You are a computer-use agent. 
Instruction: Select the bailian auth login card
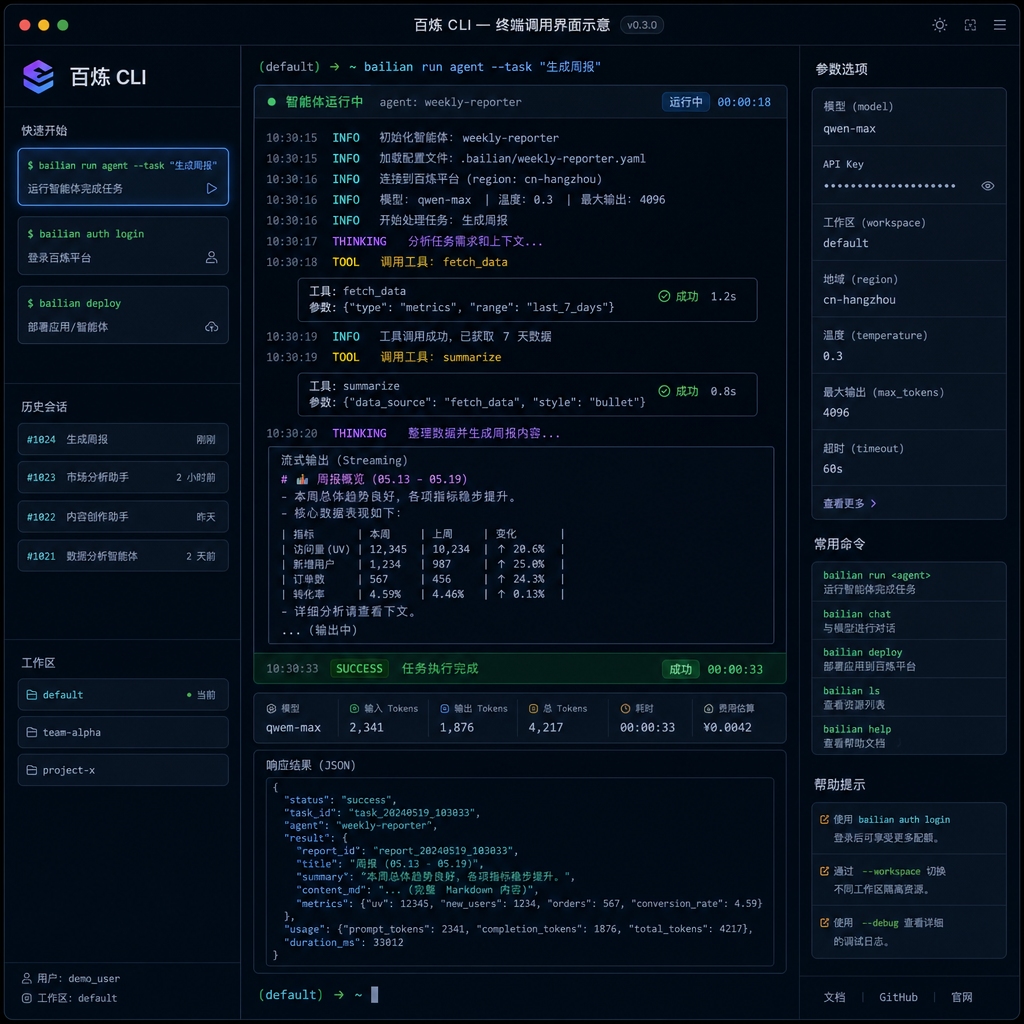[x=123, y=246]
